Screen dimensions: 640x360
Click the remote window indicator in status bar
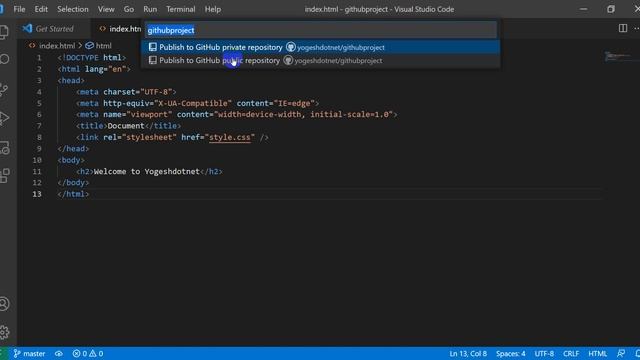coord(2,353)
